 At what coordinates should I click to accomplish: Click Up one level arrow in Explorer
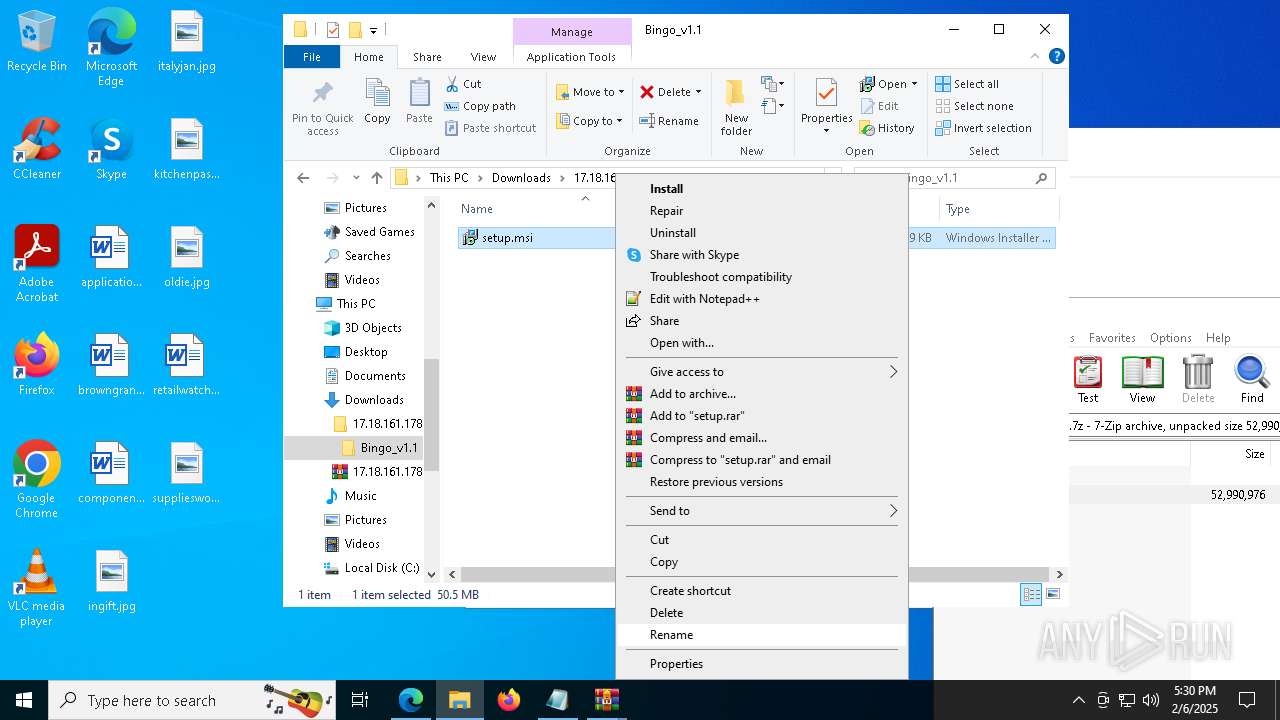(x=376, y=178)
